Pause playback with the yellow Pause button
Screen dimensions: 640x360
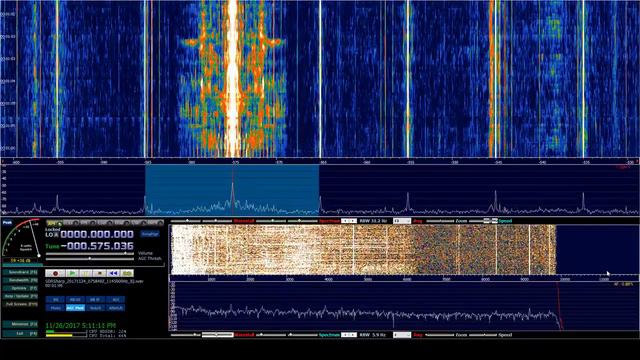tap(86, 273)
